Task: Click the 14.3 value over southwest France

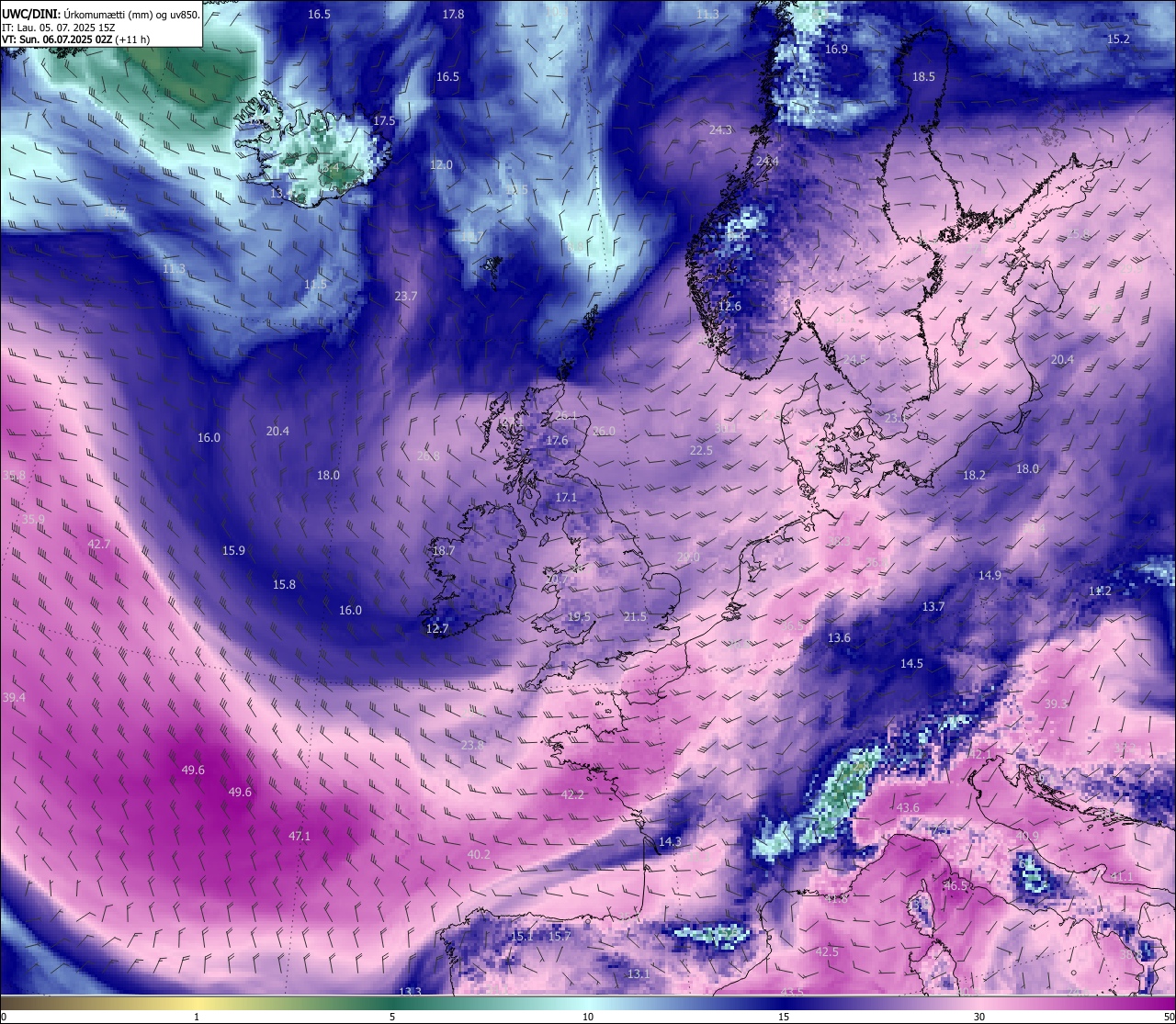Action: point(670,842)
